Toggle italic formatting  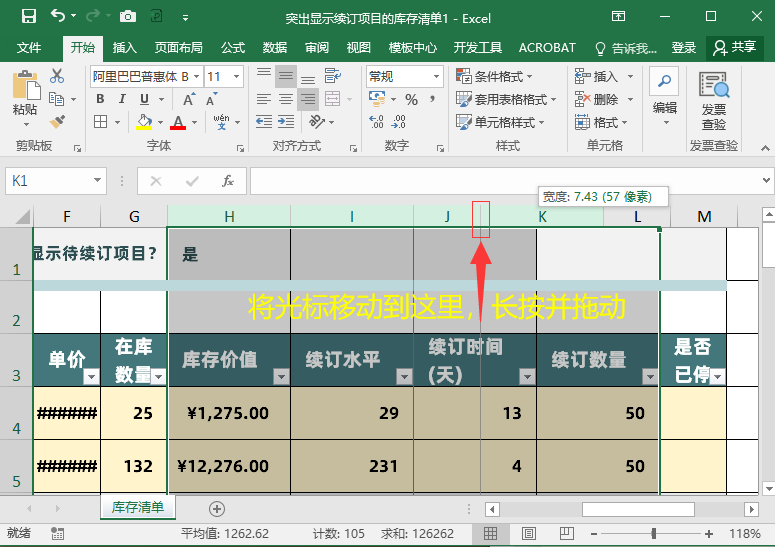tap(123, 99)
